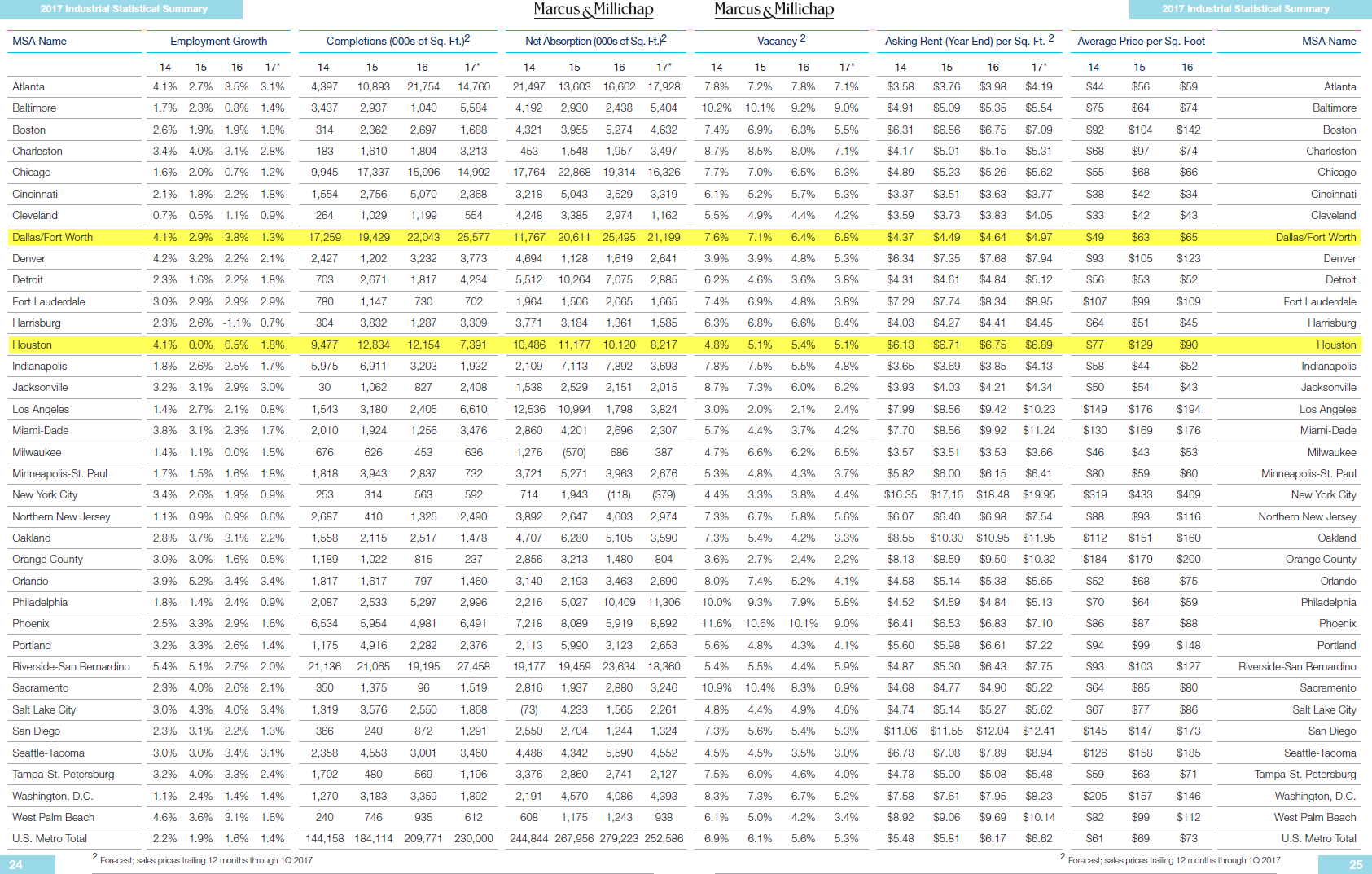Click the Marcus & Millichap logo above Vacancy
The width and height of the screenshot is (1372, 874).
pyautogui.click(x=774, y=10)
